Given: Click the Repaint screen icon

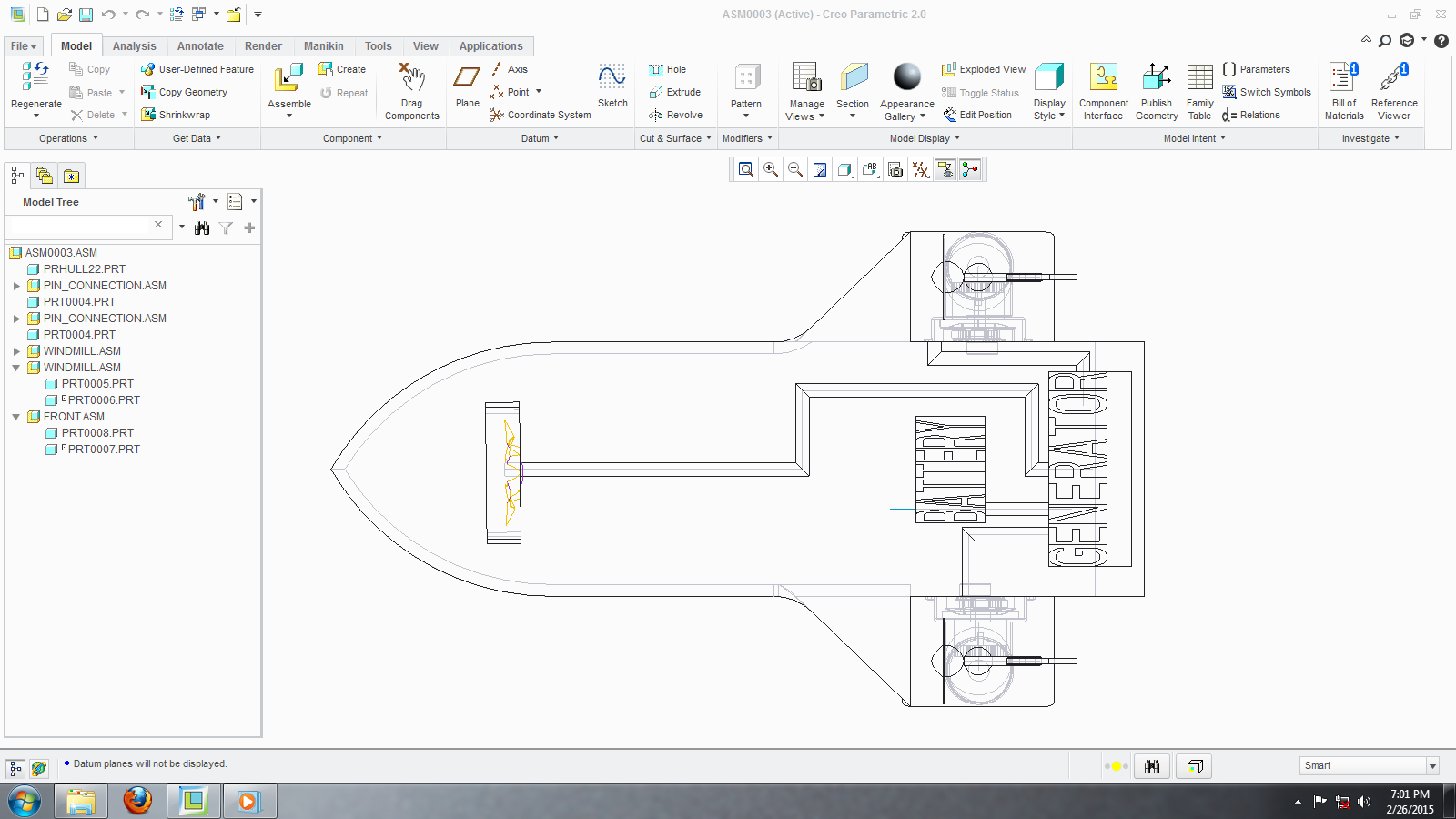Looking at the screenshot, I should pos(820,169).
